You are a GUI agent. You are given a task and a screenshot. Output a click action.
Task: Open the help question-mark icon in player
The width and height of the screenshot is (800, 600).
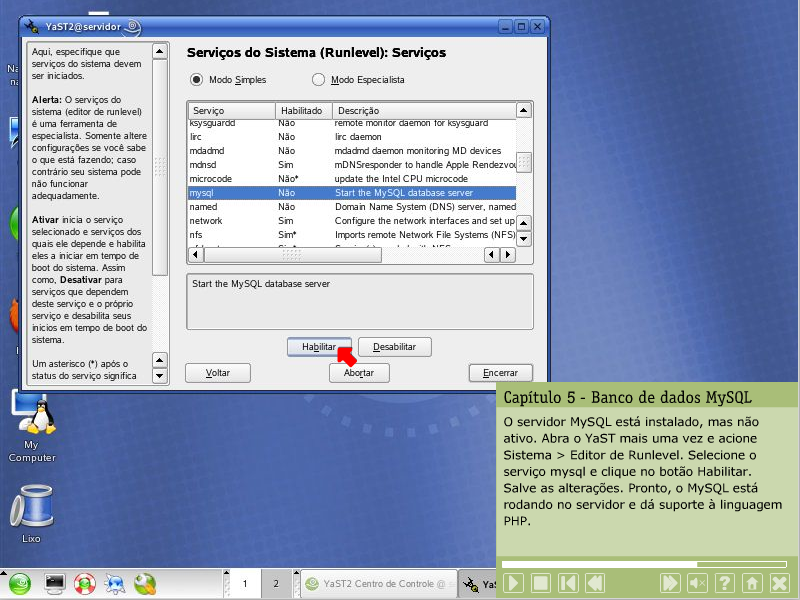pyautogui.click(x=725, y=583)
